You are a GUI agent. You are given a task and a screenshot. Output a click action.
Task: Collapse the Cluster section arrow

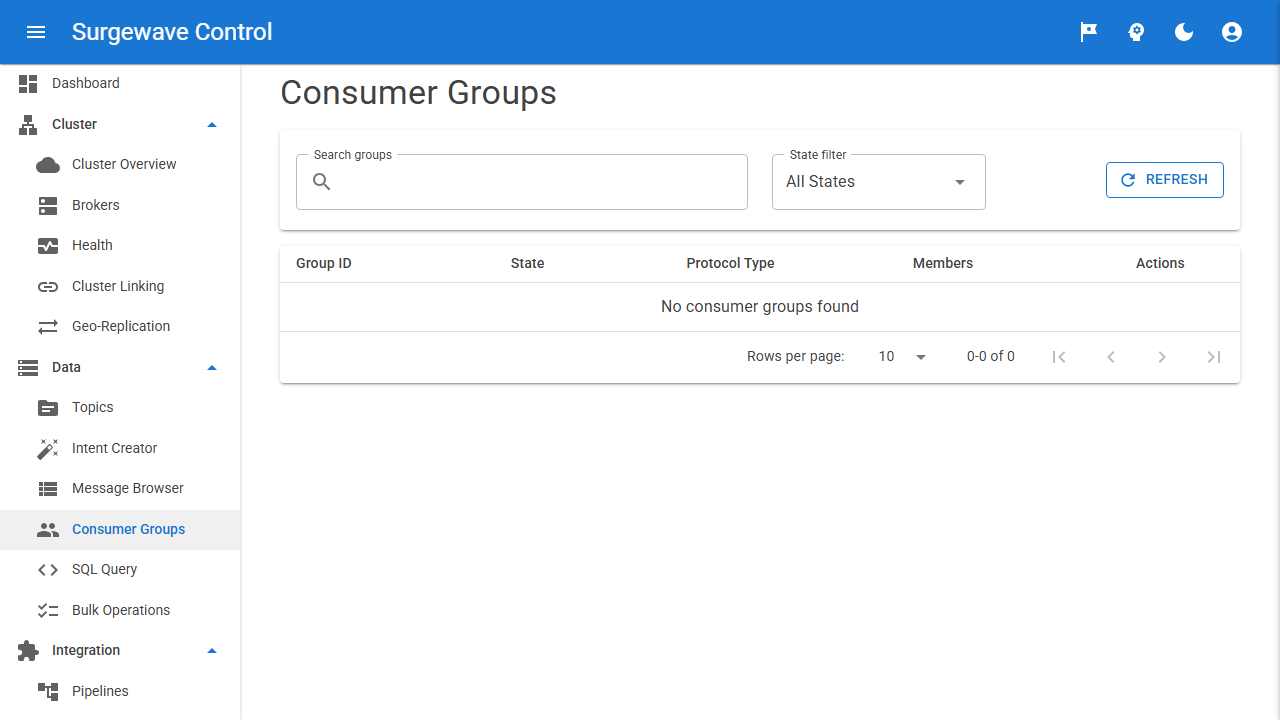[212, 125]
